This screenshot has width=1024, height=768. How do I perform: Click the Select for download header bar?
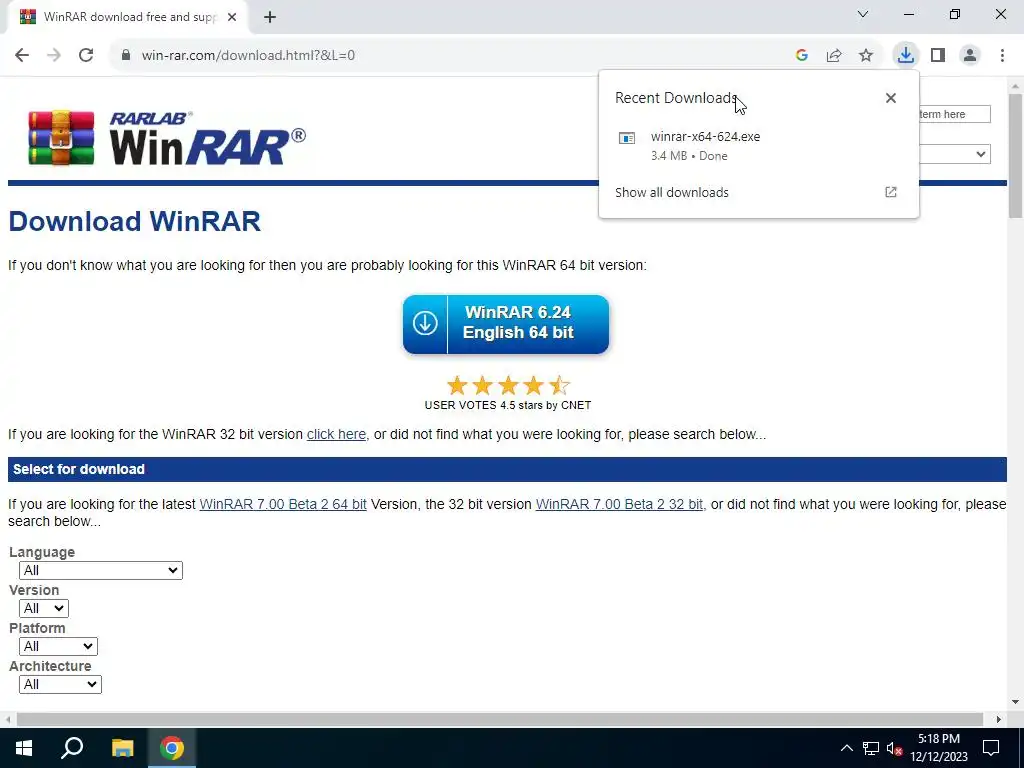[507, 470]
